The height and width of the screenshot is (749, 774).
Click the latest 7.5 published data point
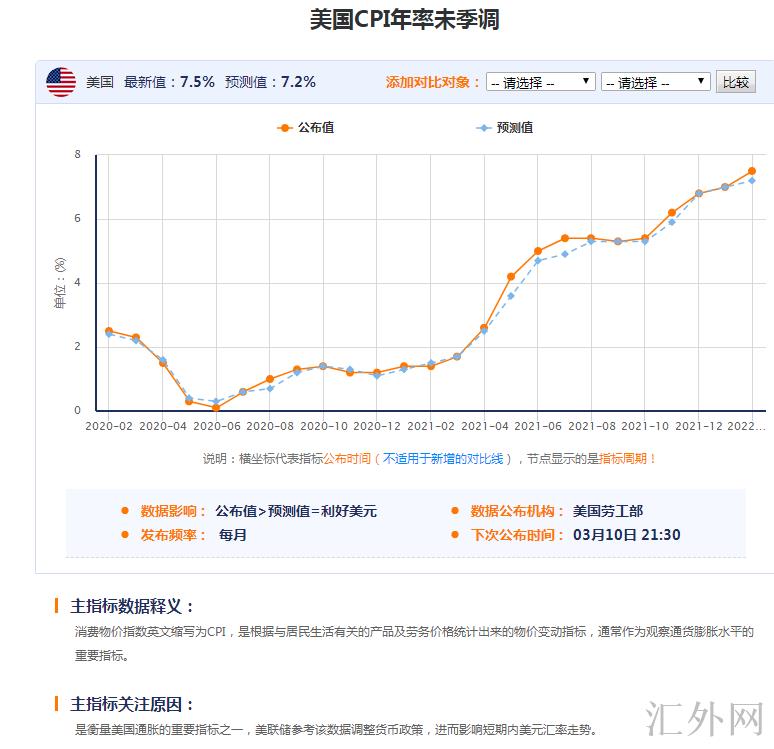752,171
